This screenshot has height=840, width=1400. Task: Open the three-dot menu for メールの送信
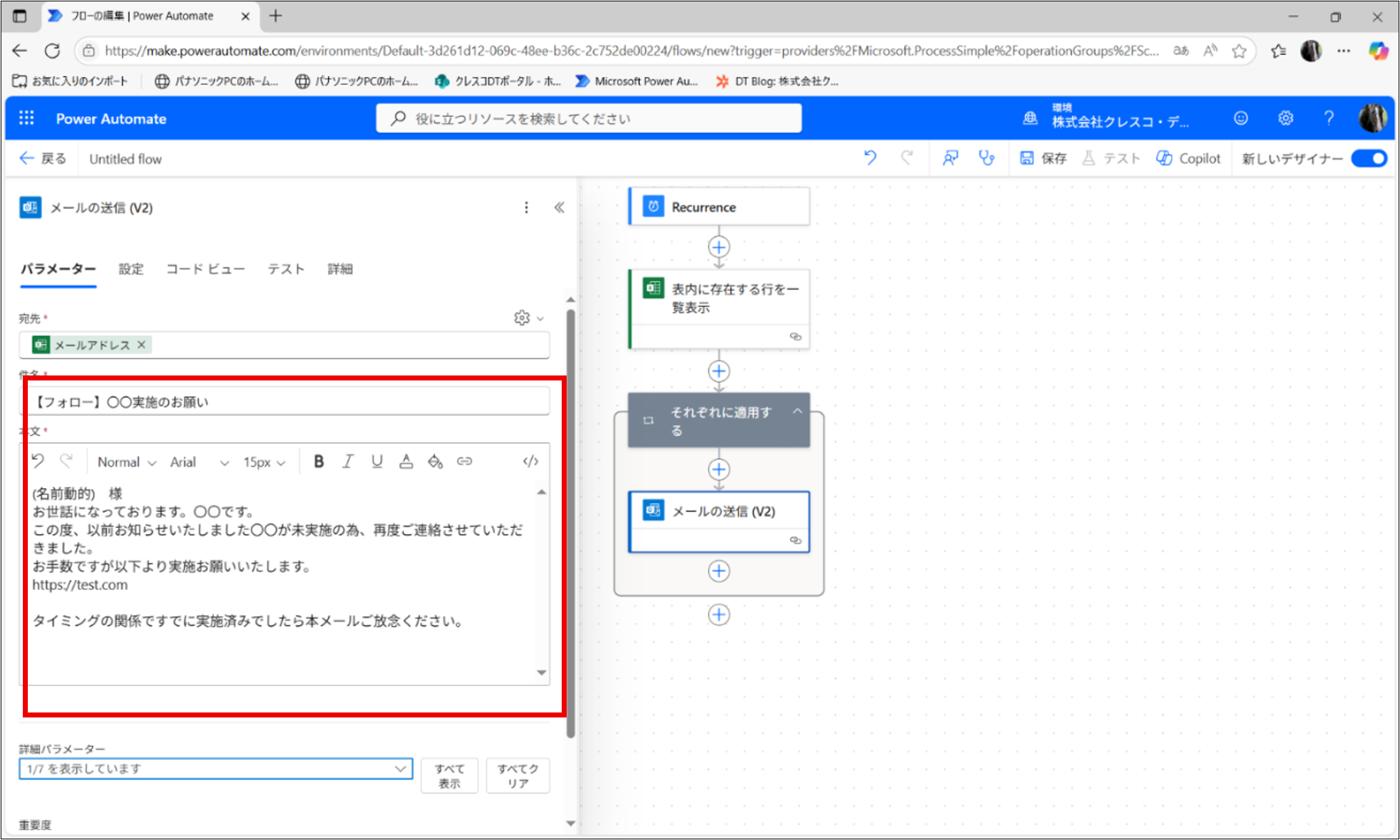pyautogui.click(x=526, y=207)
